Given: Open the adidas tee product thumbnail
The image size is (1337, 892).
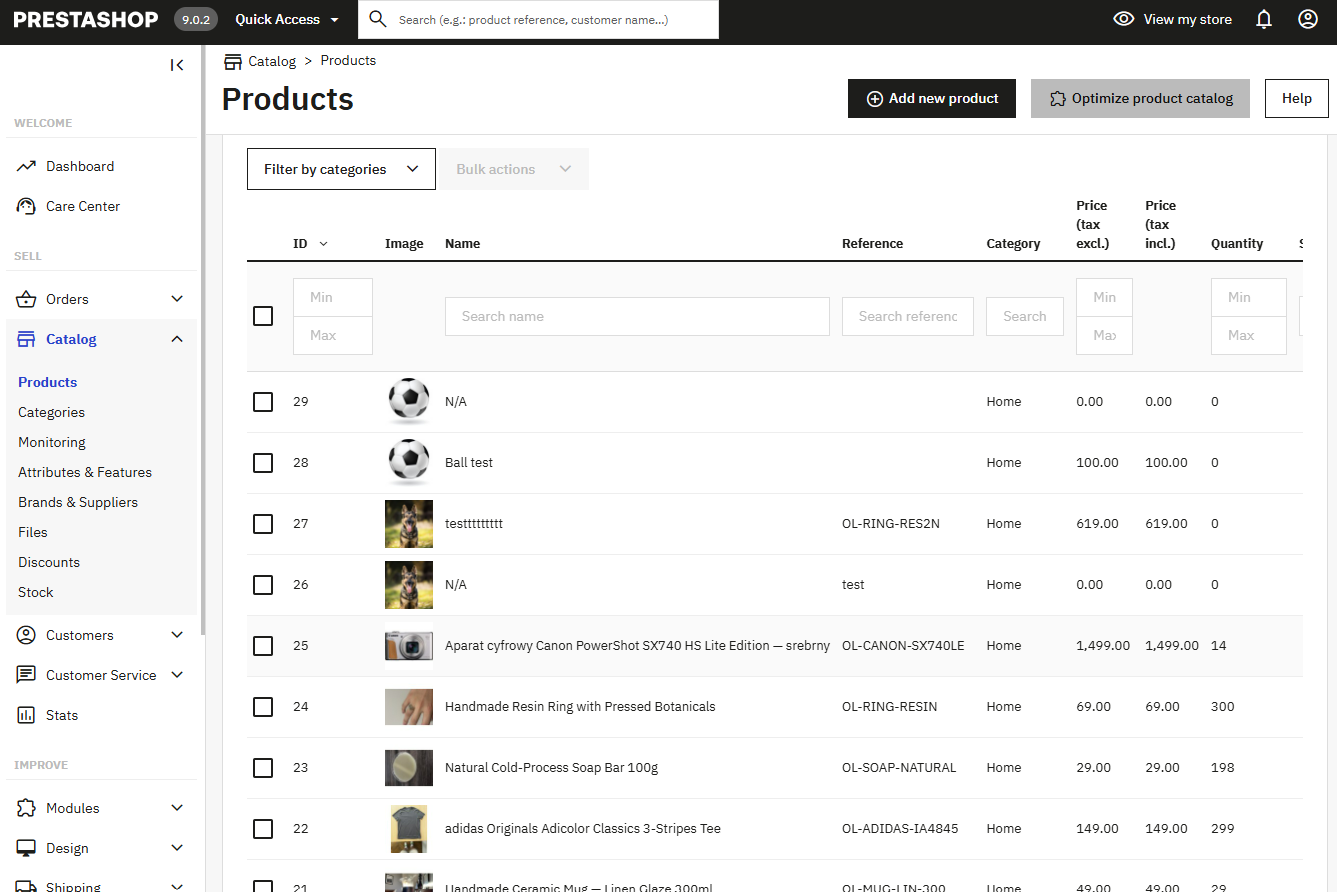Looking at the screenshot, I should 409,829.
